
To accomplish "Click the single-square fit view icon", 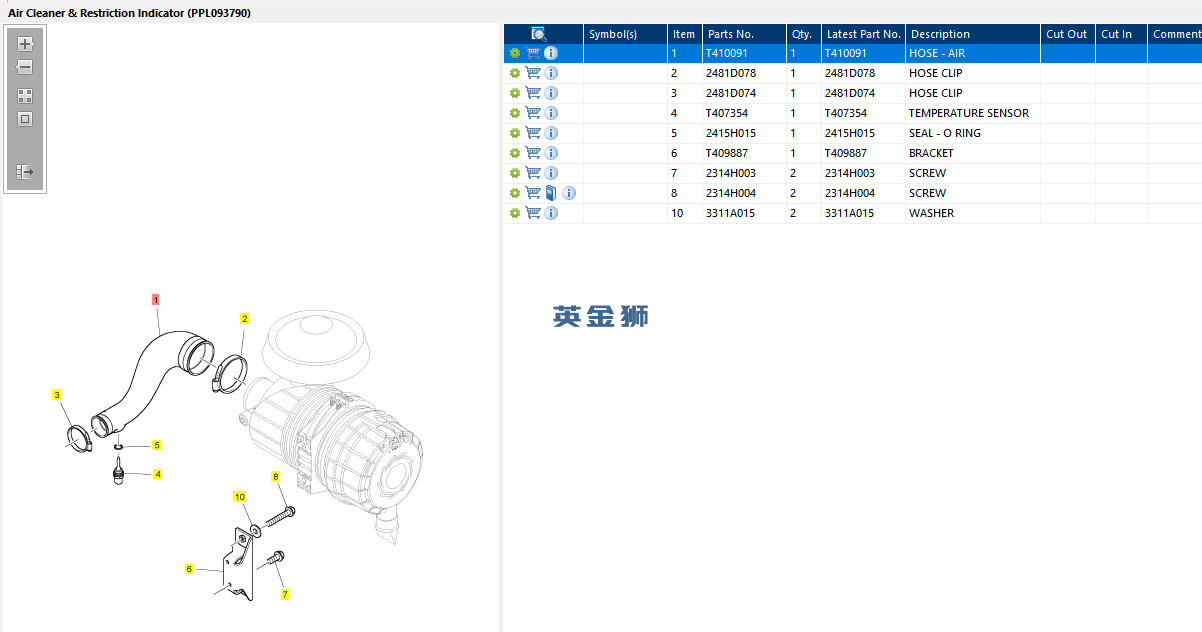I will (25, 119).
